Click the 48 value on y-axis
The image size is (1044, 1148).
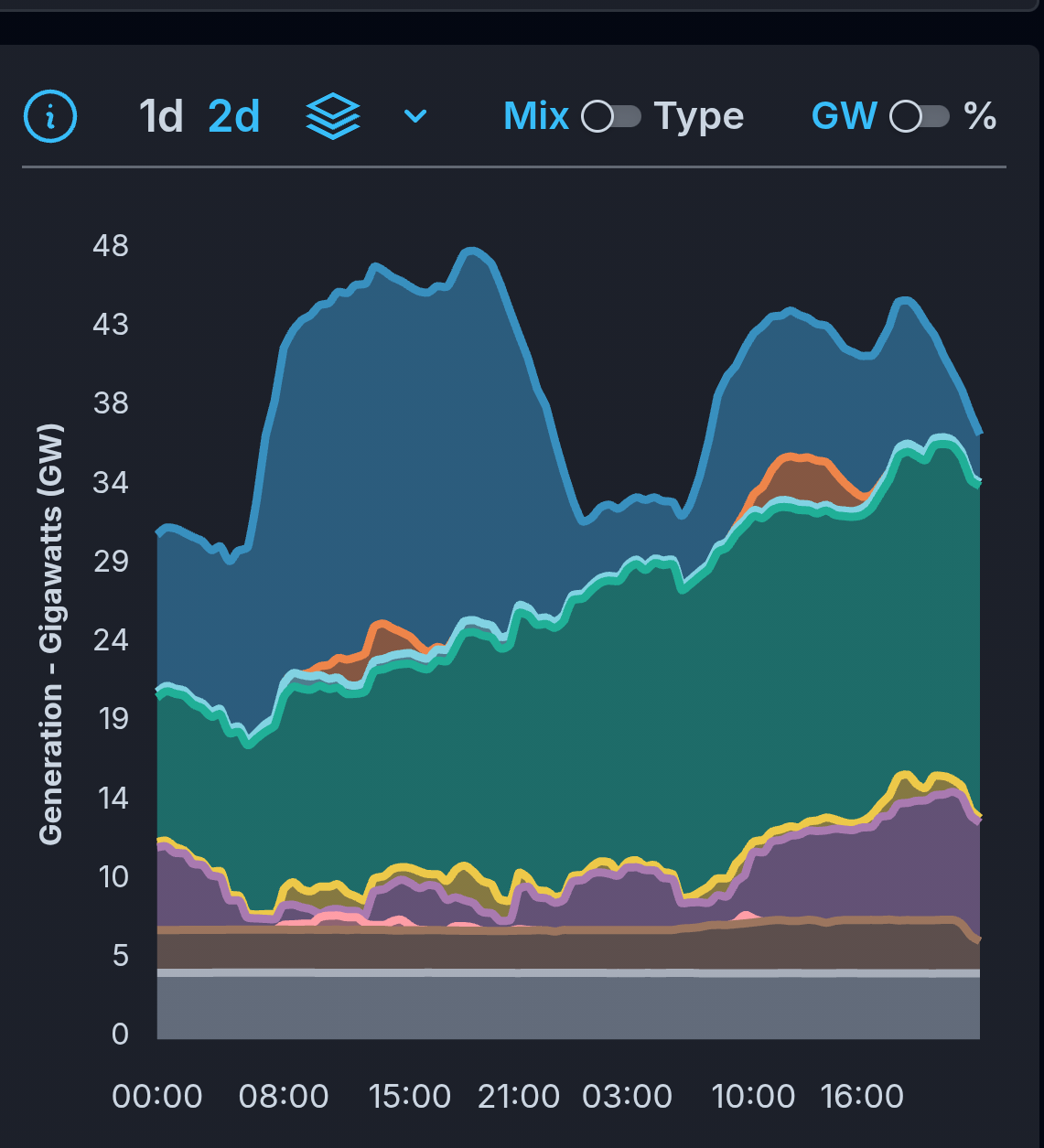point(111,245)
